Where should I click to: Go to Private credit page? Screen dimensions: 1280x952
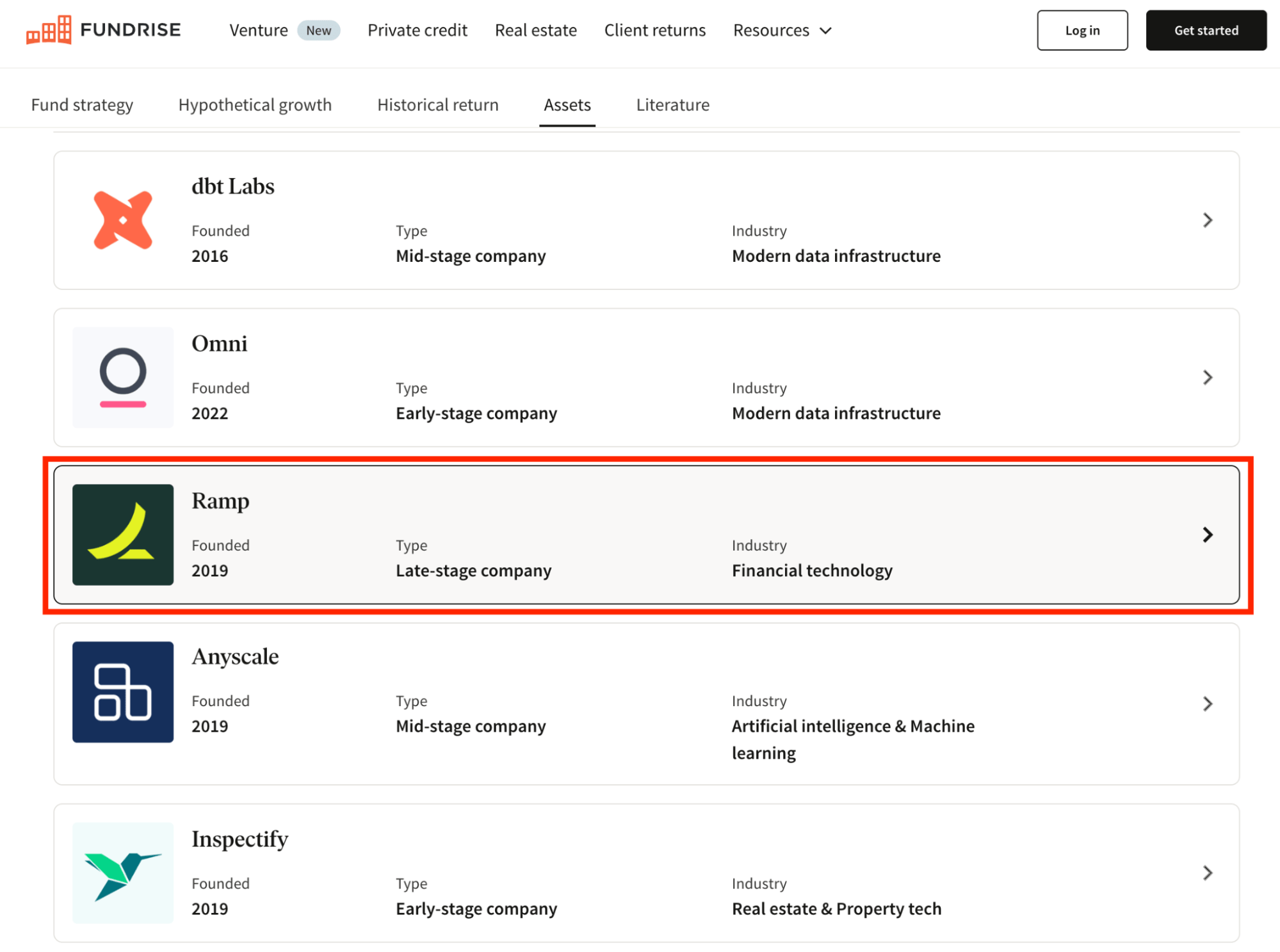pos(417,30)
